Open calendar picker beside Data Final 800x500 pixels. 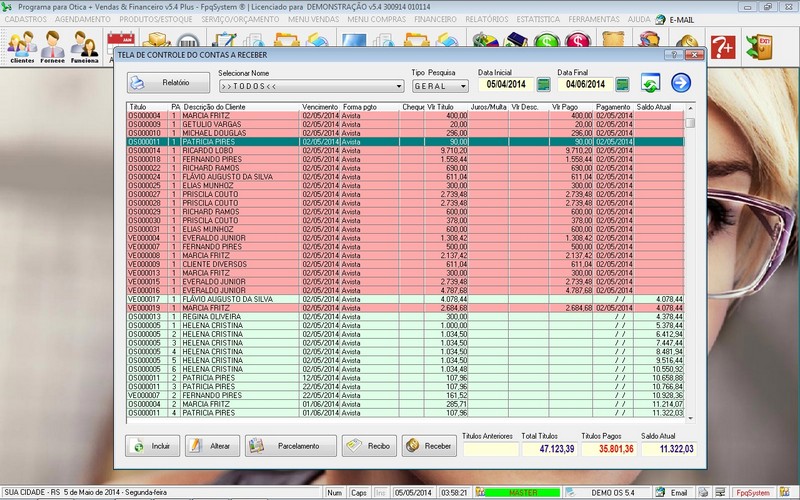[623, 85]
